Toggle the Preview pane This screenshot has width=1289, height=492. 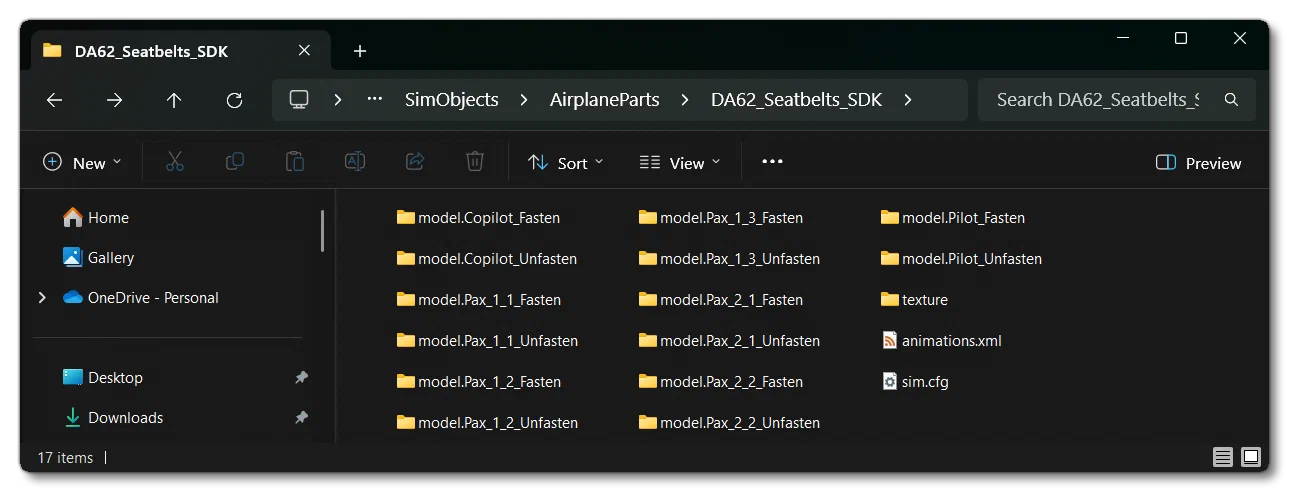point(1198,163)
